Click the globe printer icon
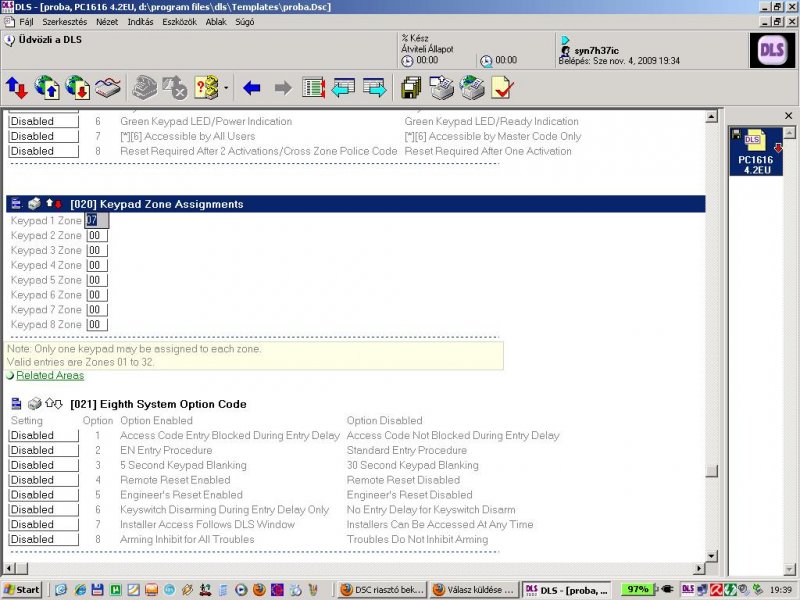800x600 pixels. pos(472,88)
